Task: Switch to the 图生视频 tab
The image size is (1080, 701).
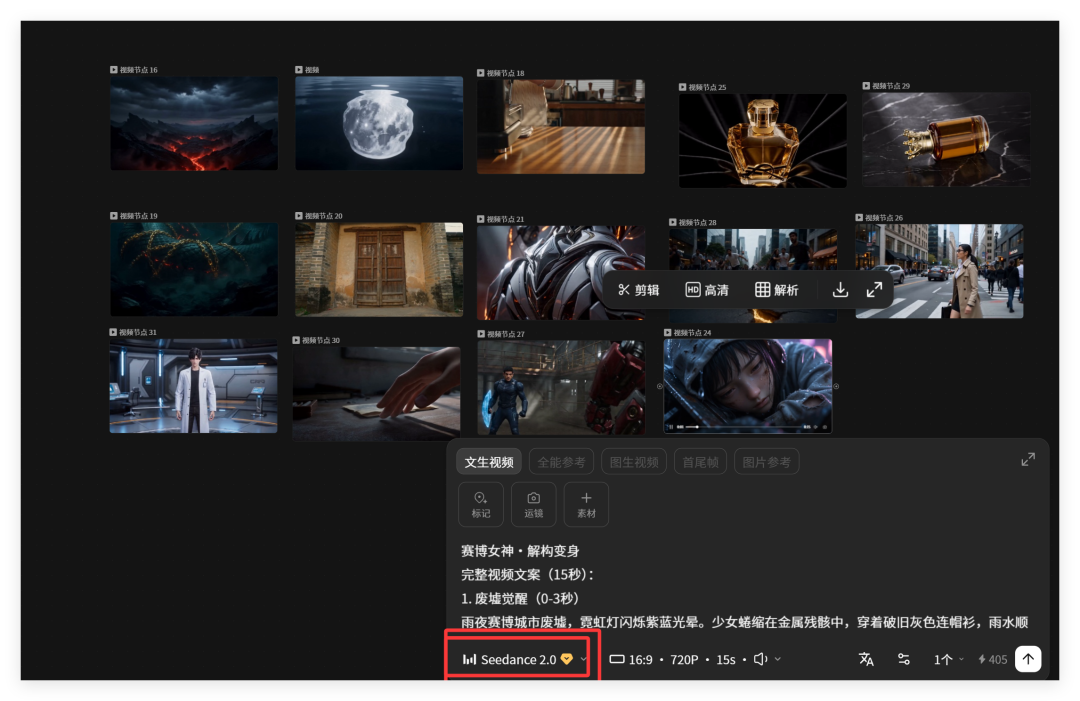Action: 633,461
